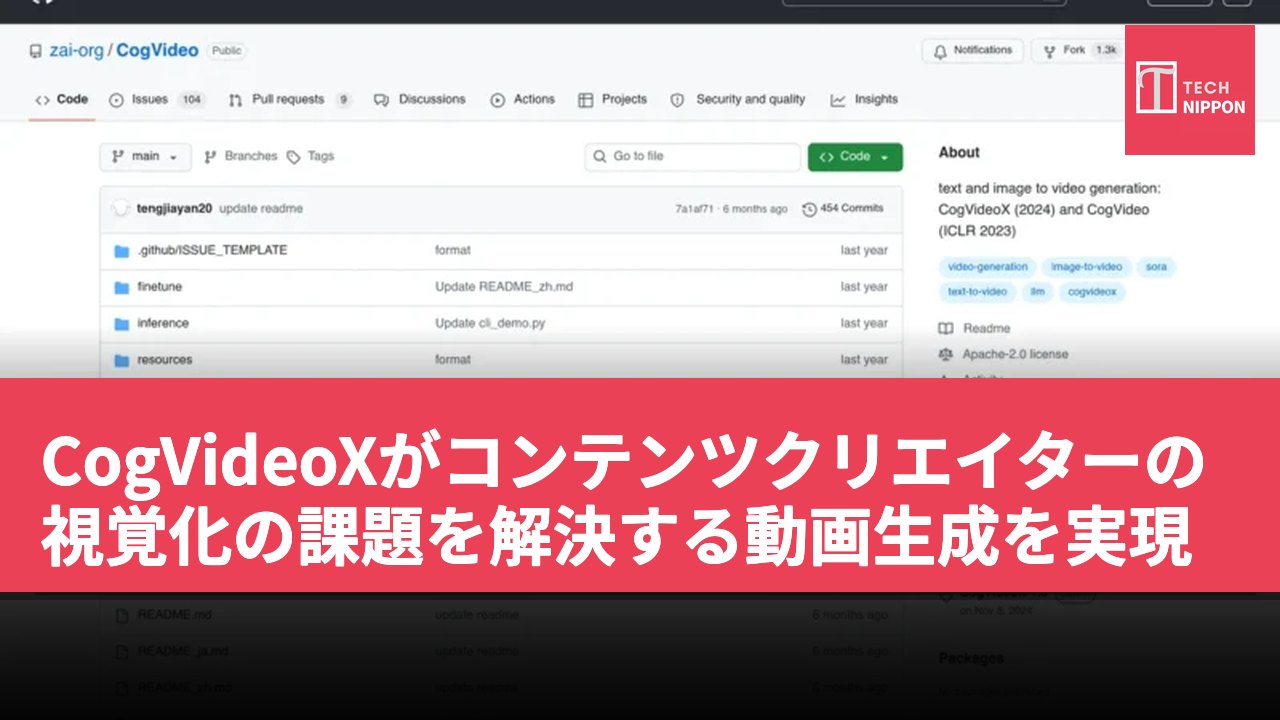Image resolution: width=1280 pixels, height=720 pixels.
Task: Open the CogVideo repository name link
Action: [x=158, y=51]
